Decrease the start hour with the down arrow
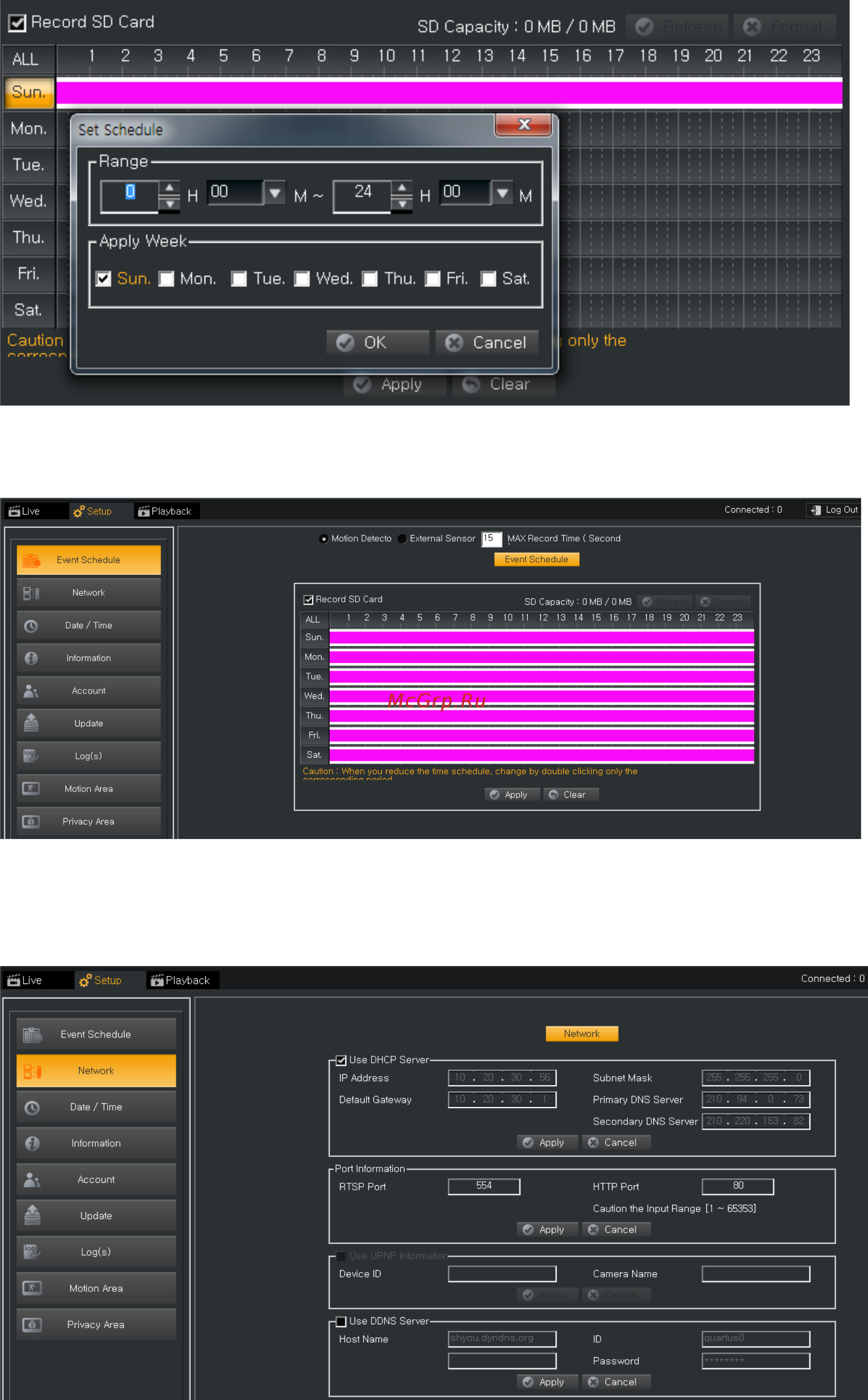Viewport: 868px width, 1400px height. [x=169, y=203]
